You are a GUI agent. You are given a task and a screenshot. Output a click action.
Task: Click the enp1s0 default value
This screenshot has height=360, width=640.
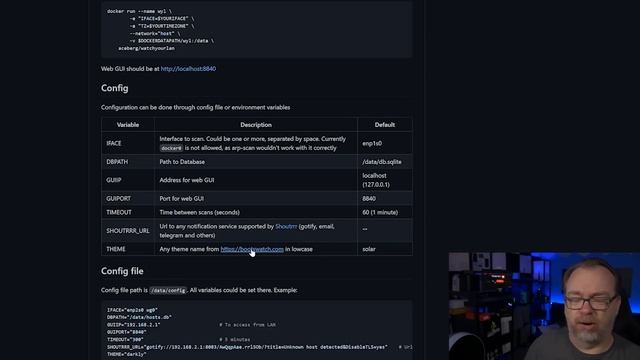tap(372, 143)
